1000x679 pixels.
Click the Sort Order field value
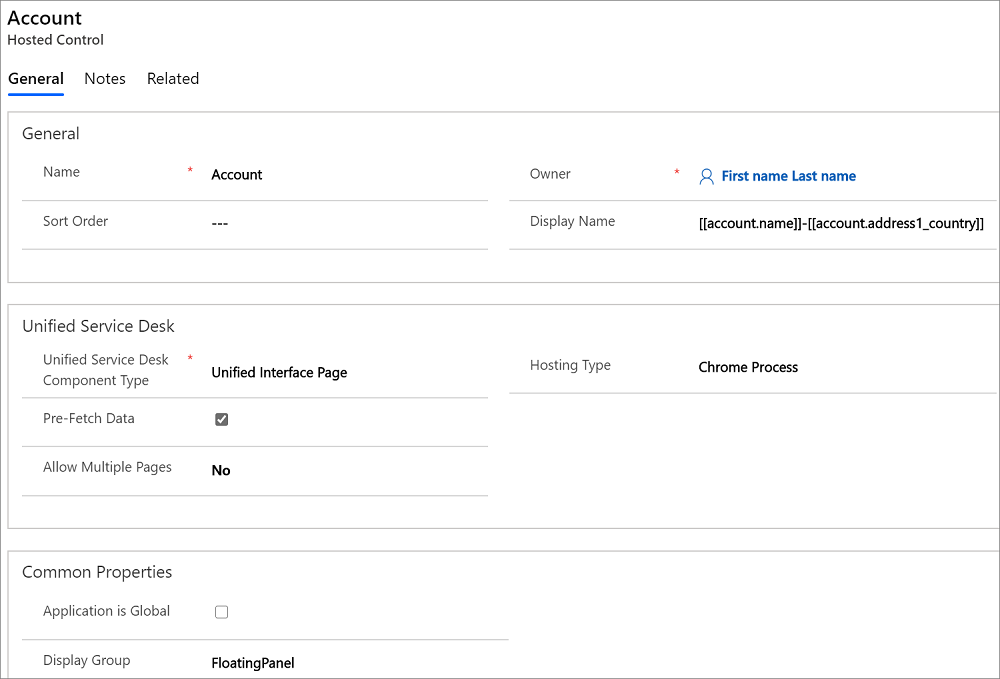220,224
